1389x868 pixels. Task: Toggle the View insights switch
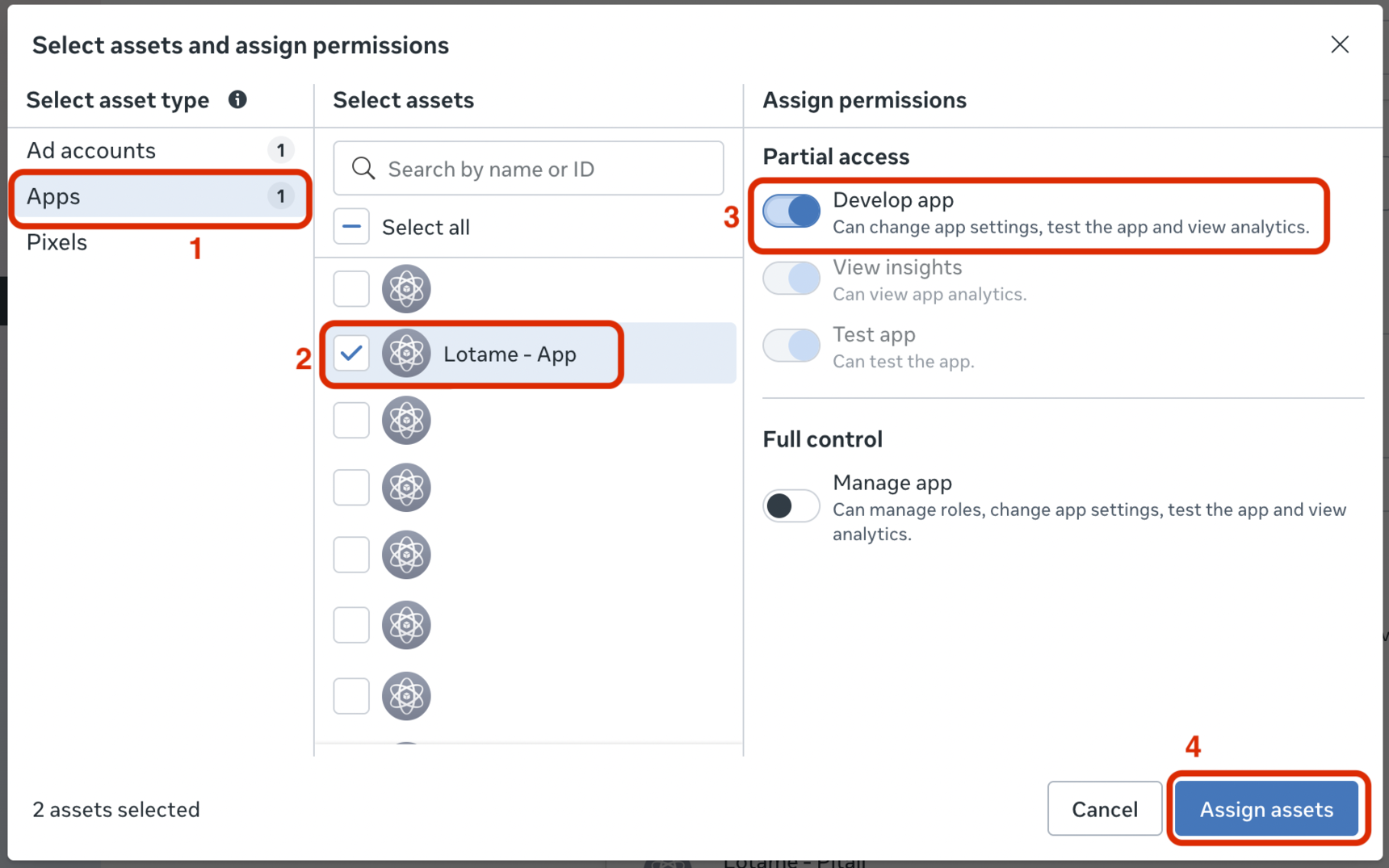click(791, 279)
